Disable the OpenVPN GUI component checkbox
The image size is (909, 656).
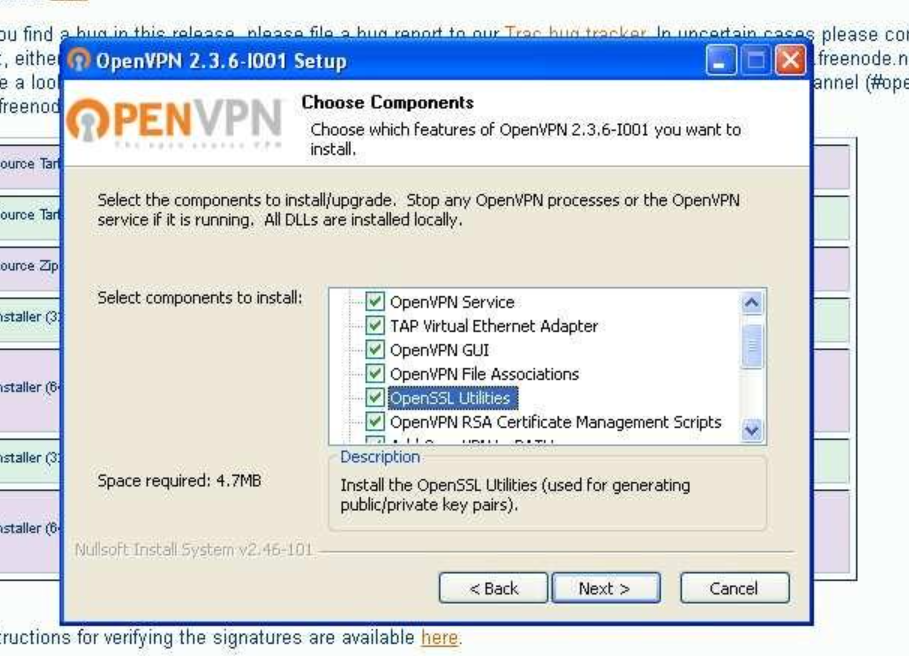click(375, 350)
